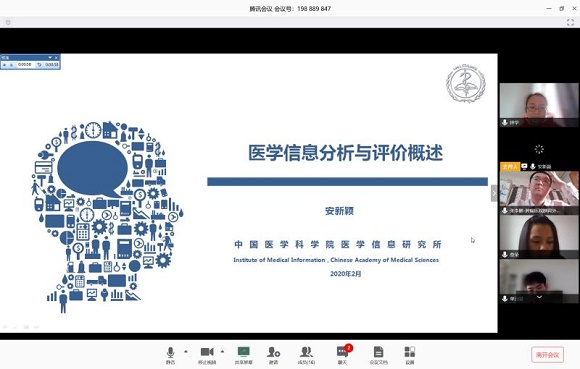Close the small recording widget
This screenshot has height=369, width=580.
[56, 58]
